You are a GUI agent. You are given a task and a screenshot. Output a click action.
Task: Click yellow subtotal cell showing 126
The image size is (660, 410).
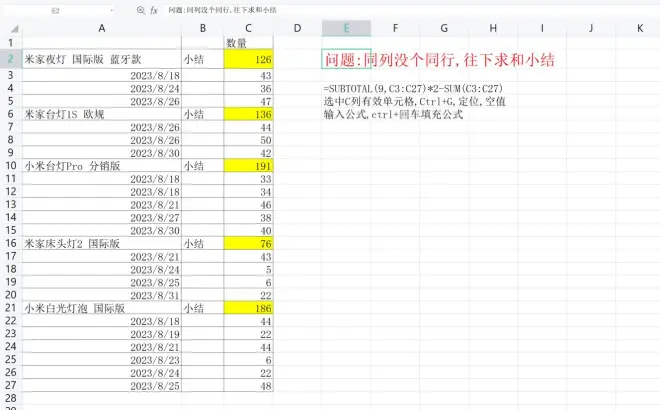[250, 60]
